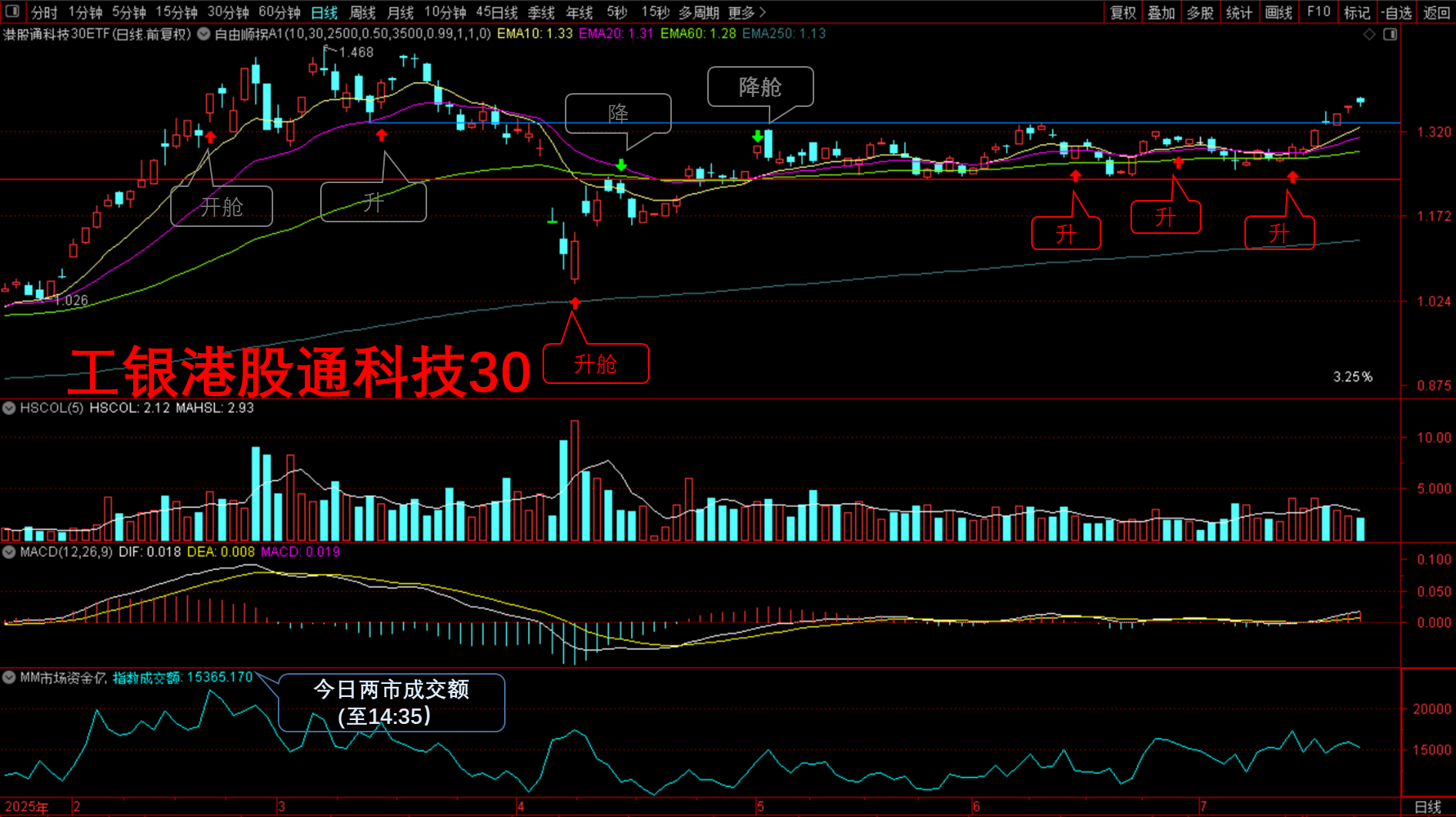
Task: Select the highlighted 日线 period tab
Action: click(324, 12)
